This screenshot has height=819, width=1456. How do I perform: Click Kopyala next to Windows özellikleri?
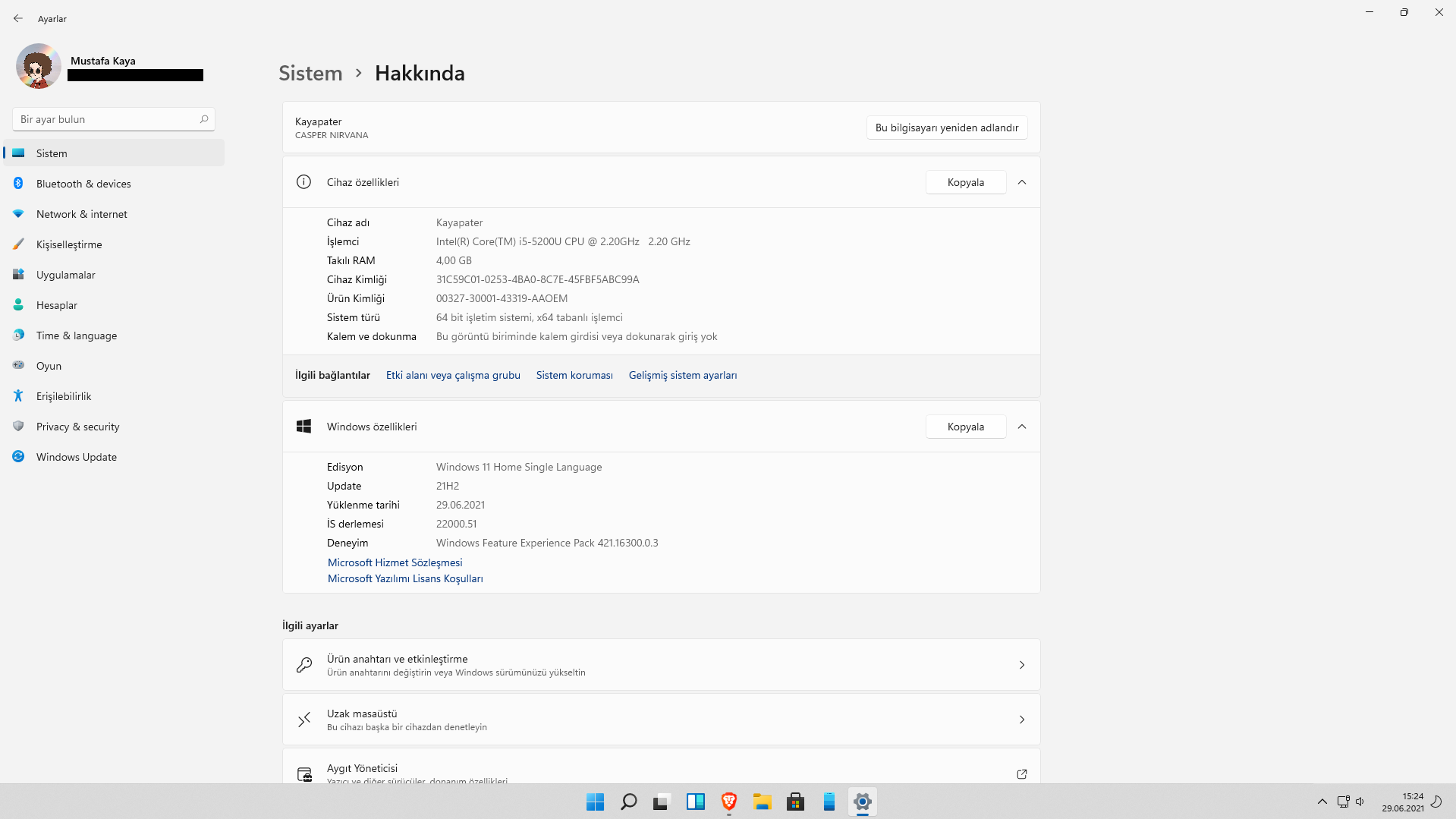pos(966,427)
